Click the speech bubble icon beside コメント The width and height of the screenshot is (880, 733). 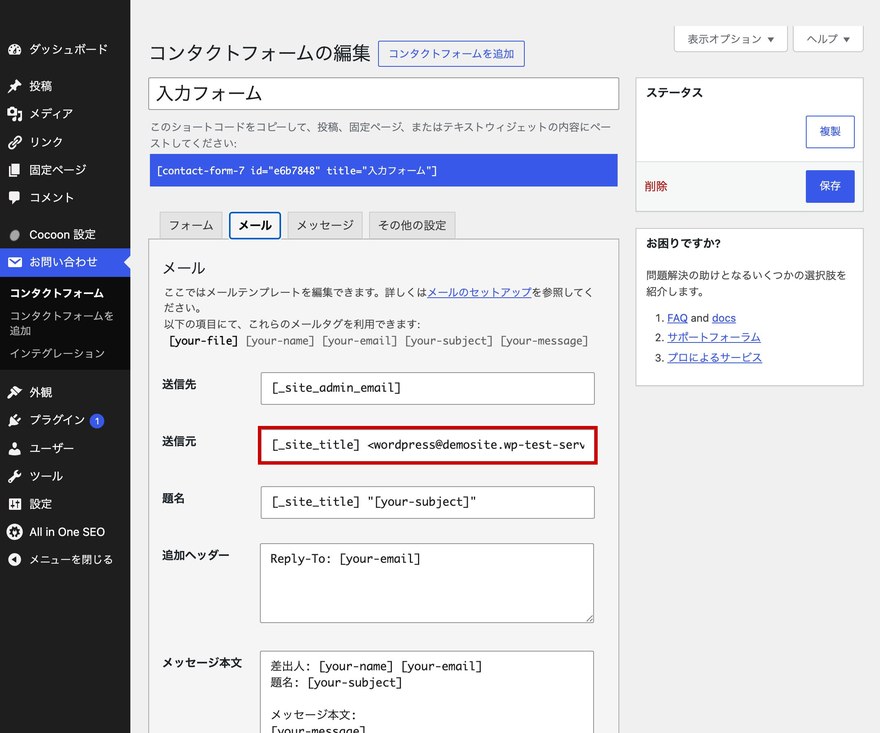click(x=15, y=198)
